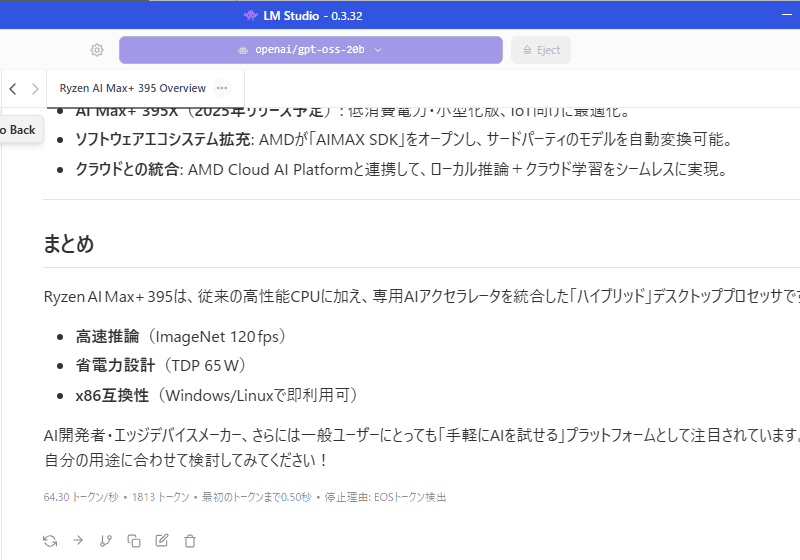The image size is (800, 560).
Task: Open the openai/gpt-oss-20b model selector
Action: coord(310,50)
